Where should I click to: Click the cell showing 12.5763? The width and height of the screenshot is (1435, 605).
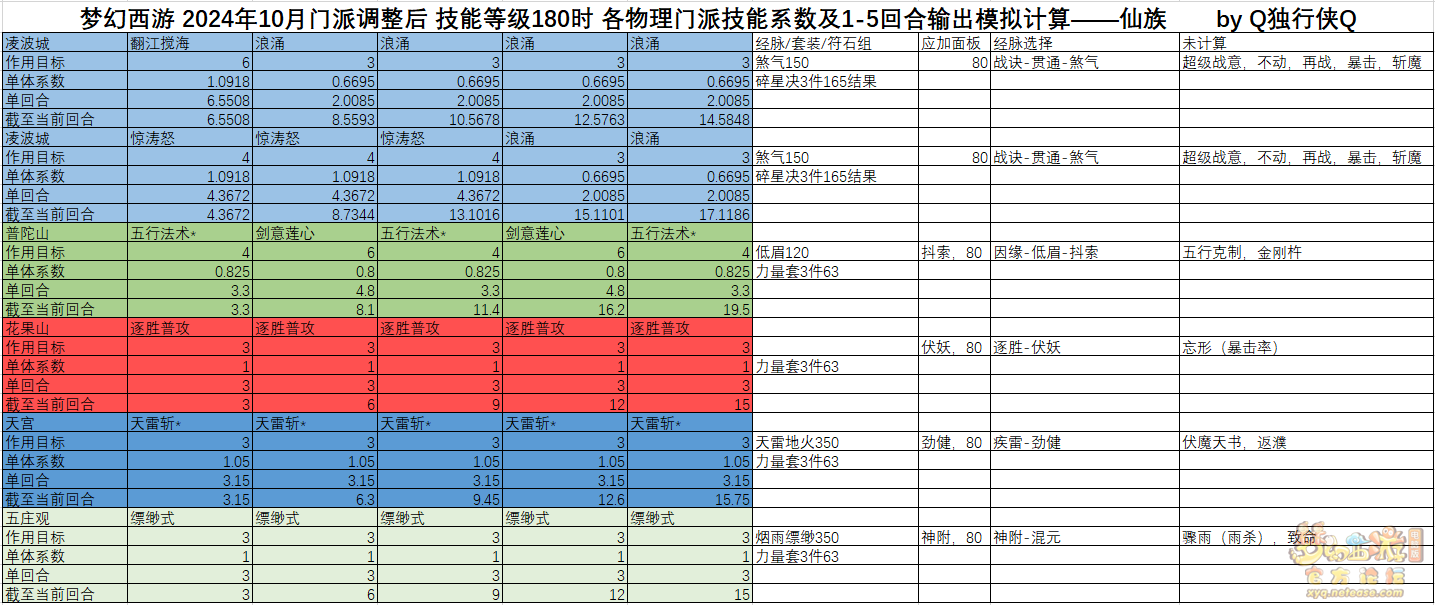pyautogui.click(x=564, y=119)
